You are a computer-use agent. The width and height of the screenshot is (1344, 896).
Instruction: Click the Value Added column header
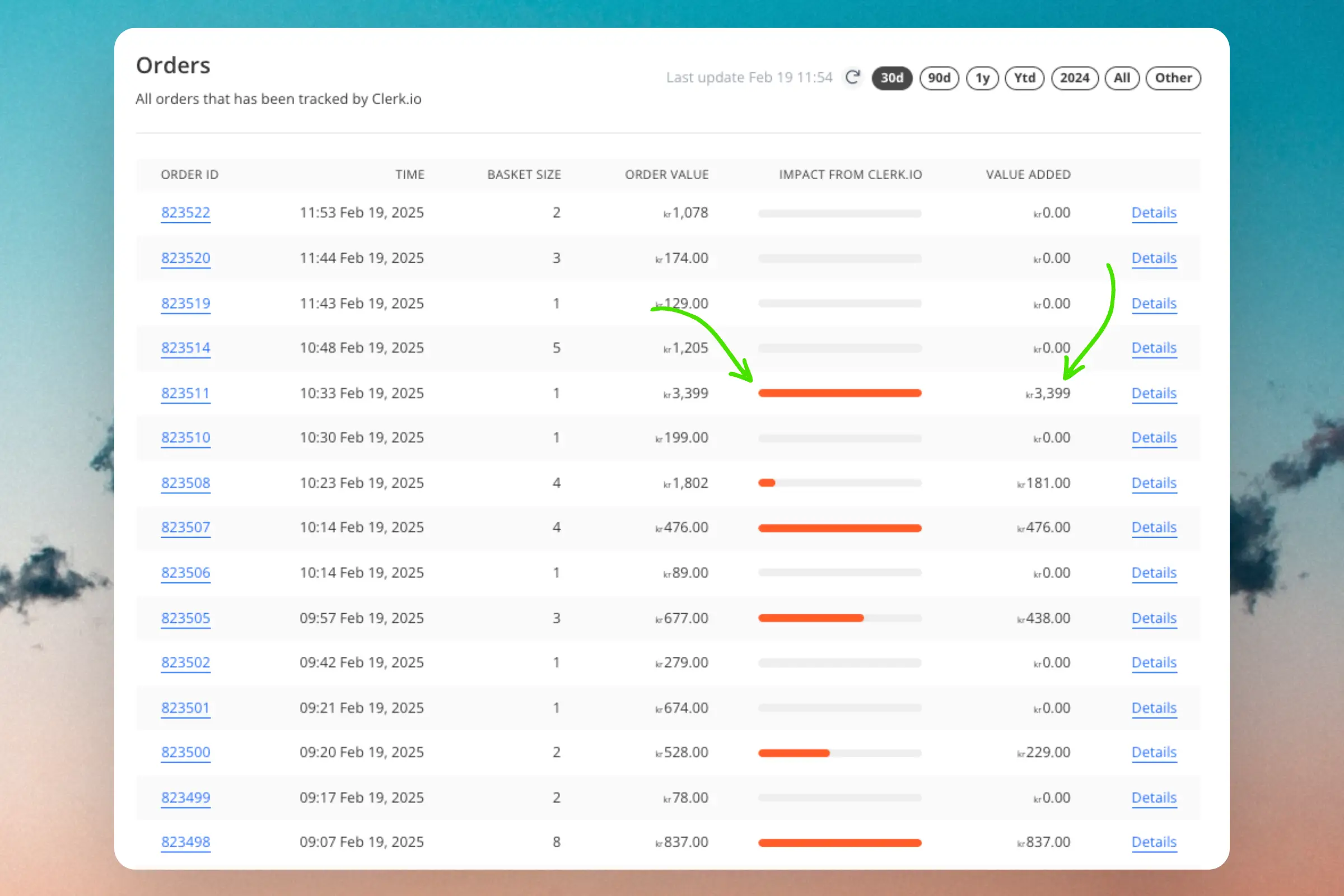pos(1028,174)
